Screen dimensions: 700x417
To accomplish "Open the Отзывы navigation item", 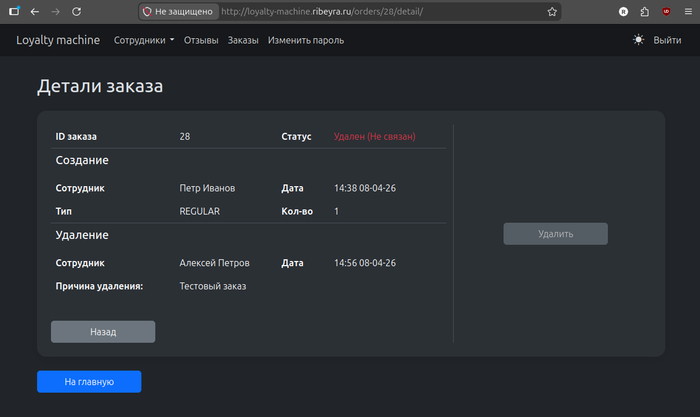I will pyautogui.click(x=201, y=40).
